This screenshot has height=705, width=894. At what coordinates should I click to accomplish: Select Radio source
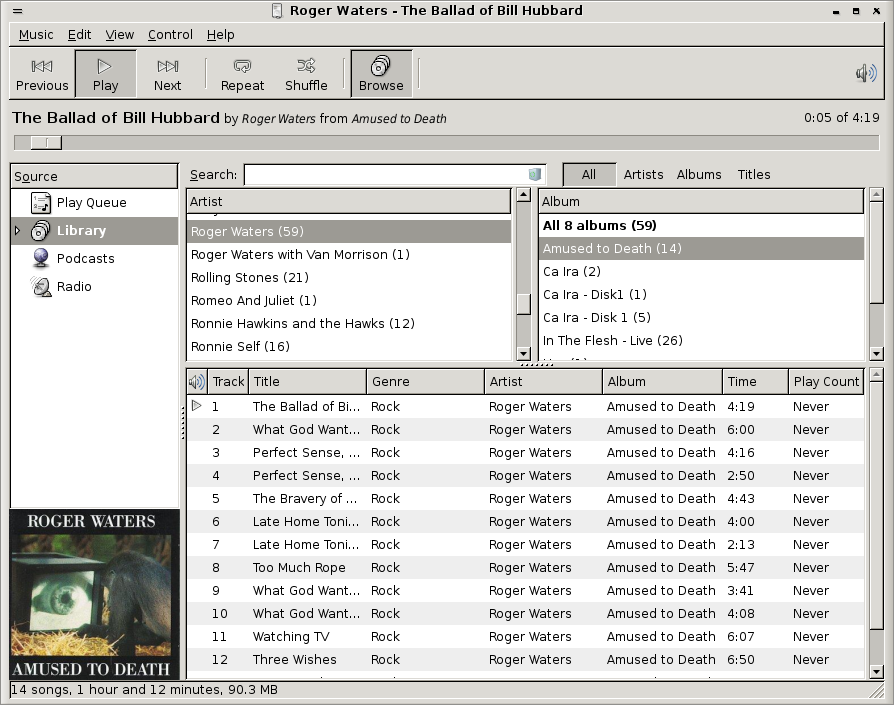pos(94,286)
